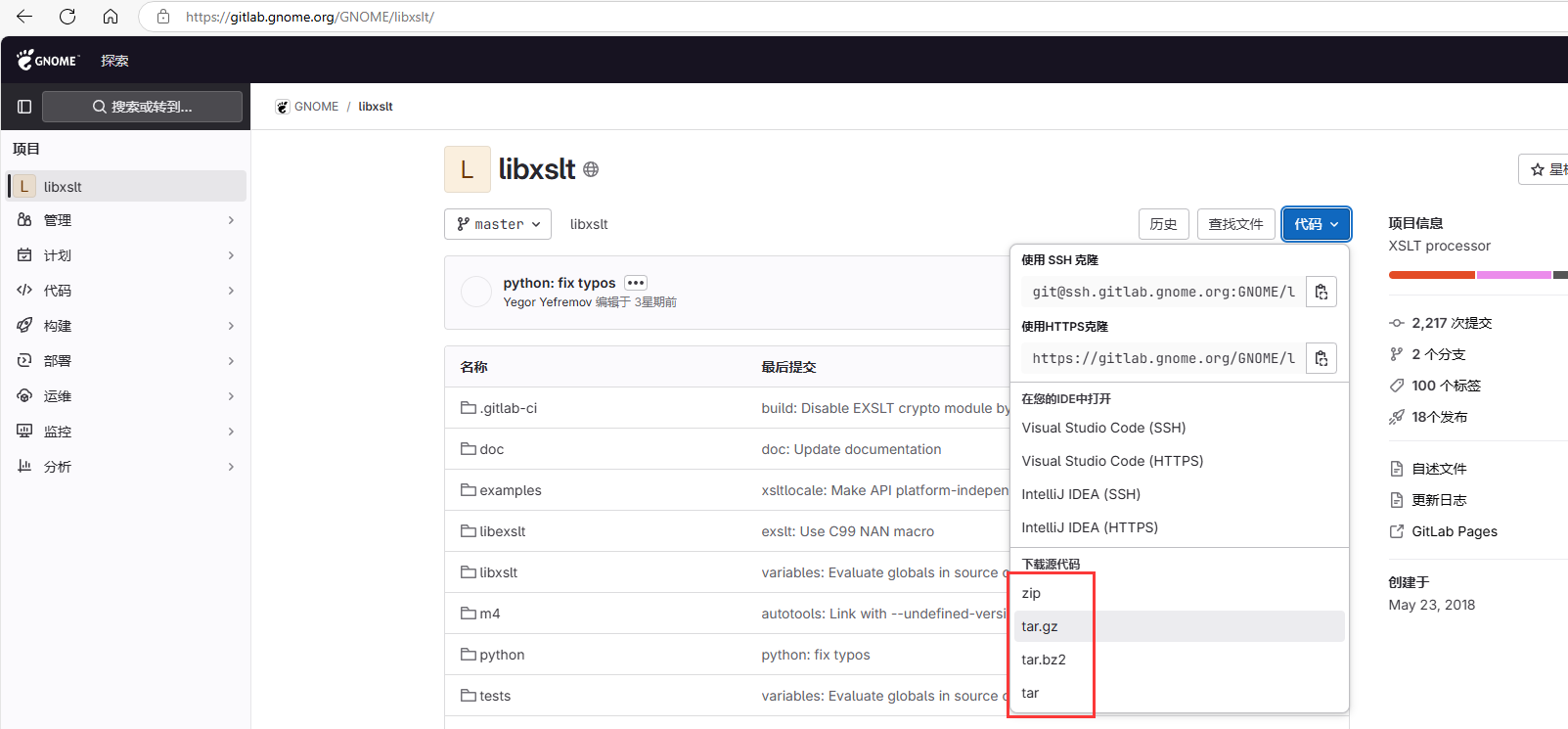Expand the 管理 sidebar section

[125, 220]
